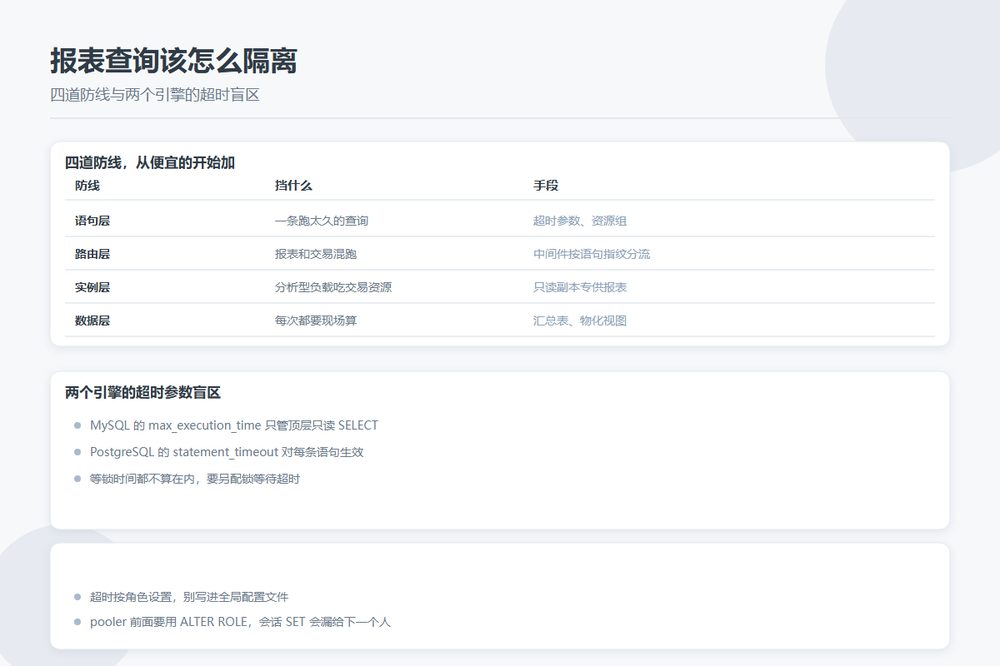Select the card title 两个引擎的超时参数盲区

click(143, 392)
